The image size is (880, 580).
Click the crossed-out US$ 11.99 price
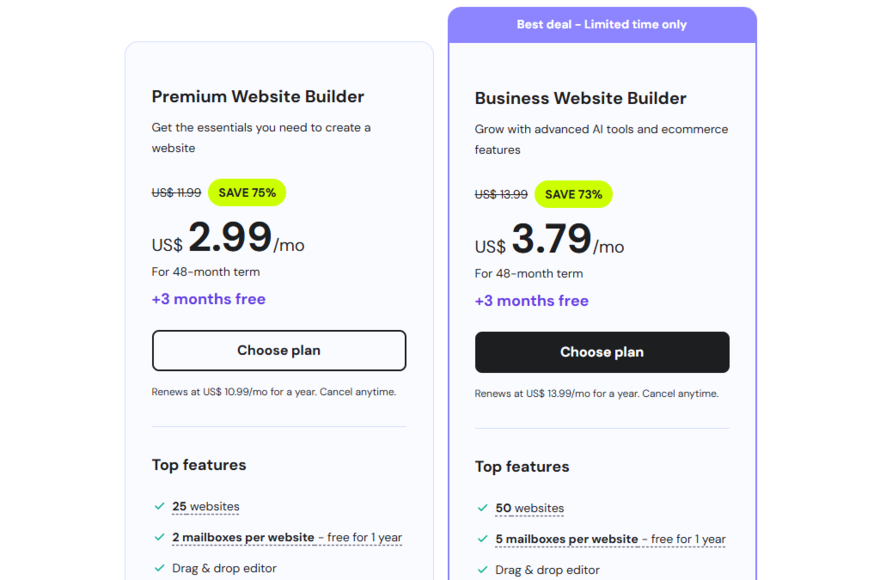[x=177, y=192]
